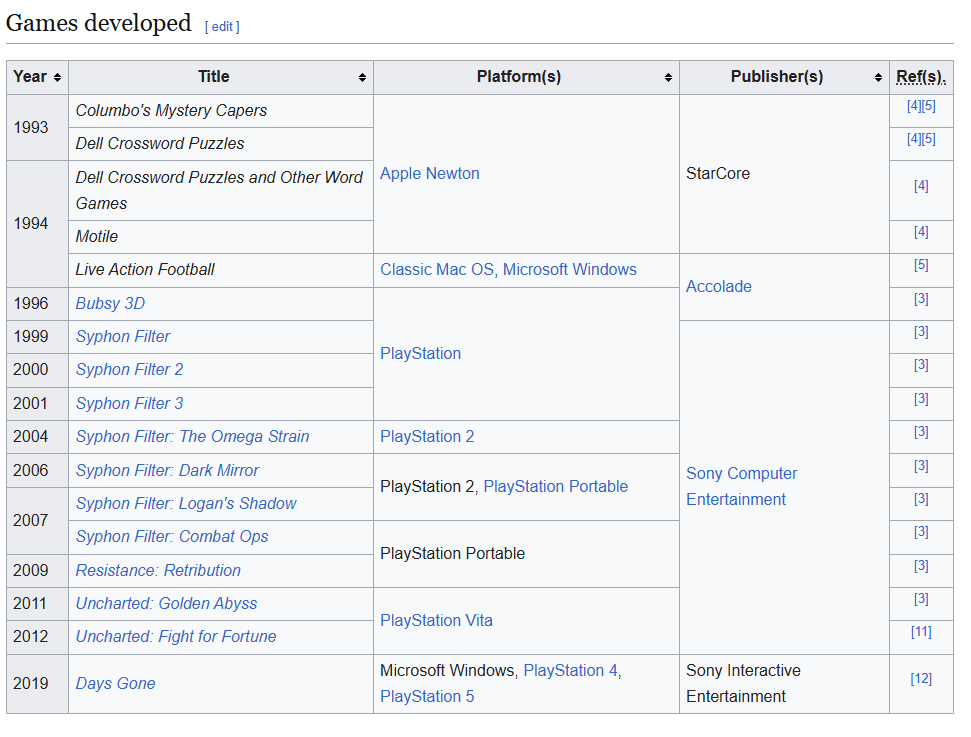This screenshot has width=971, height=737.
Task: Open reference [4] in the Motile row
Action: pyautogui.click(x=921, y=232)
